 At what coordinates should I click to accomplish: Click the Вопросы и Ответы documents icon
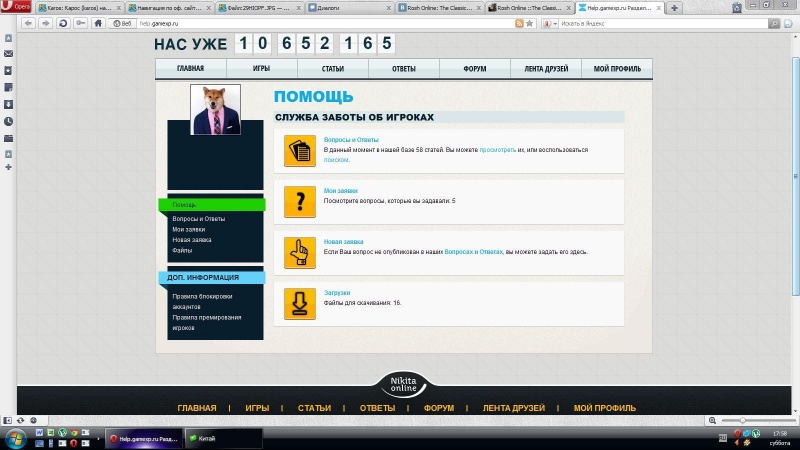[299, 151]
